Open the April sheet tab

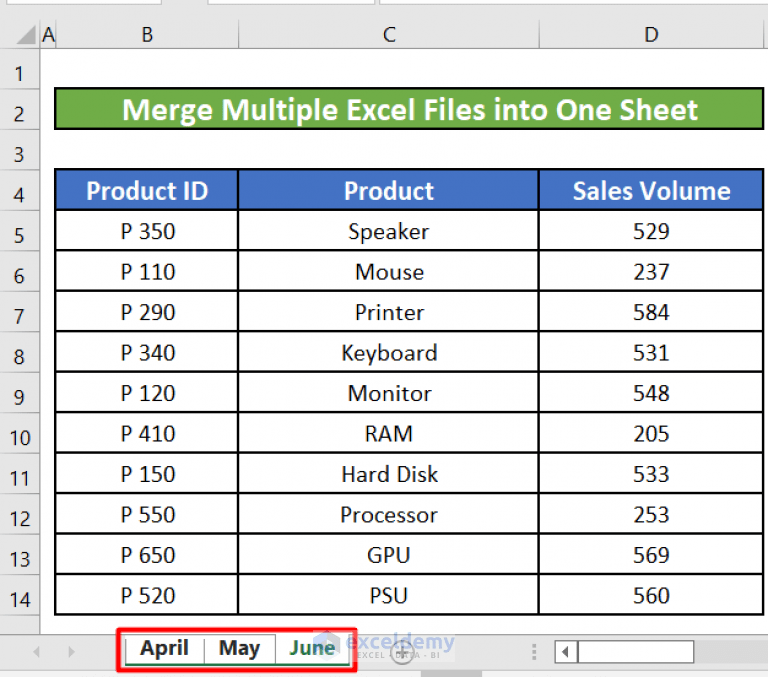(164, 649)
